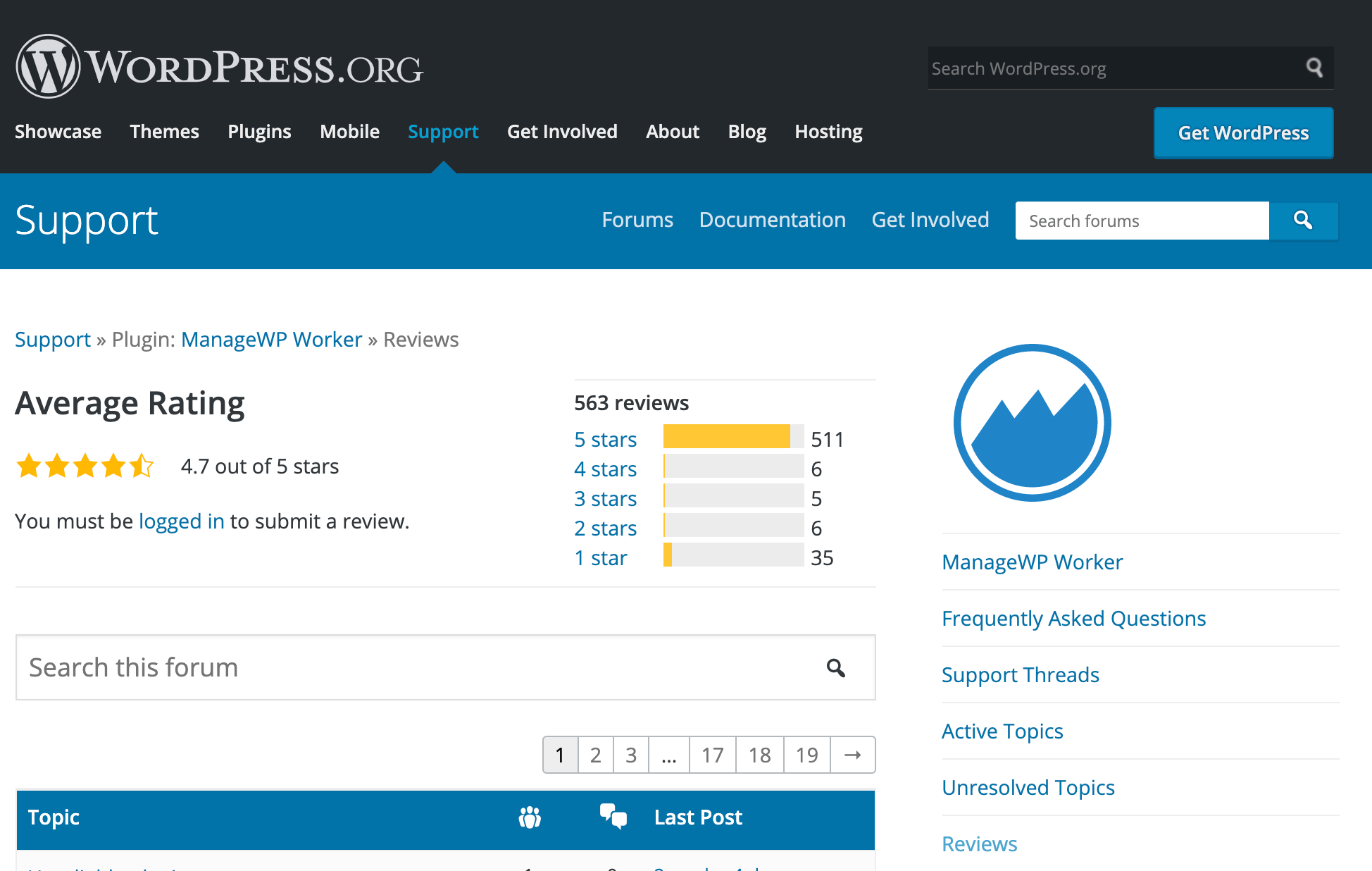Screen dimensions: 1372x871
Task: Click the voices people icon in table header
Action: tap(530, 817)
